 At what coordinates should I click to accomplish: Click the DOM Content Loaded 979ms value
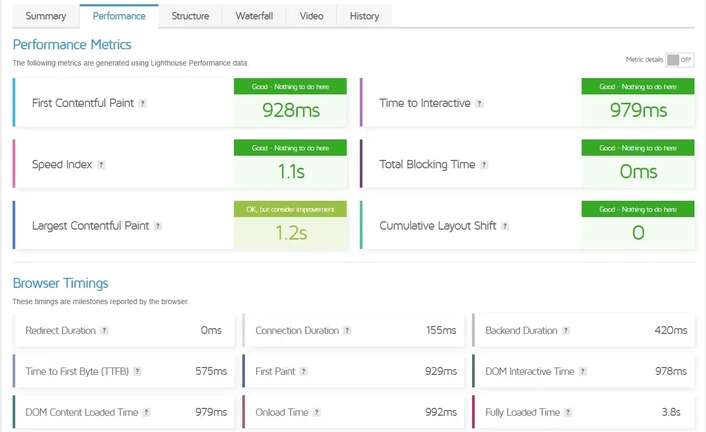click(211, 412)
